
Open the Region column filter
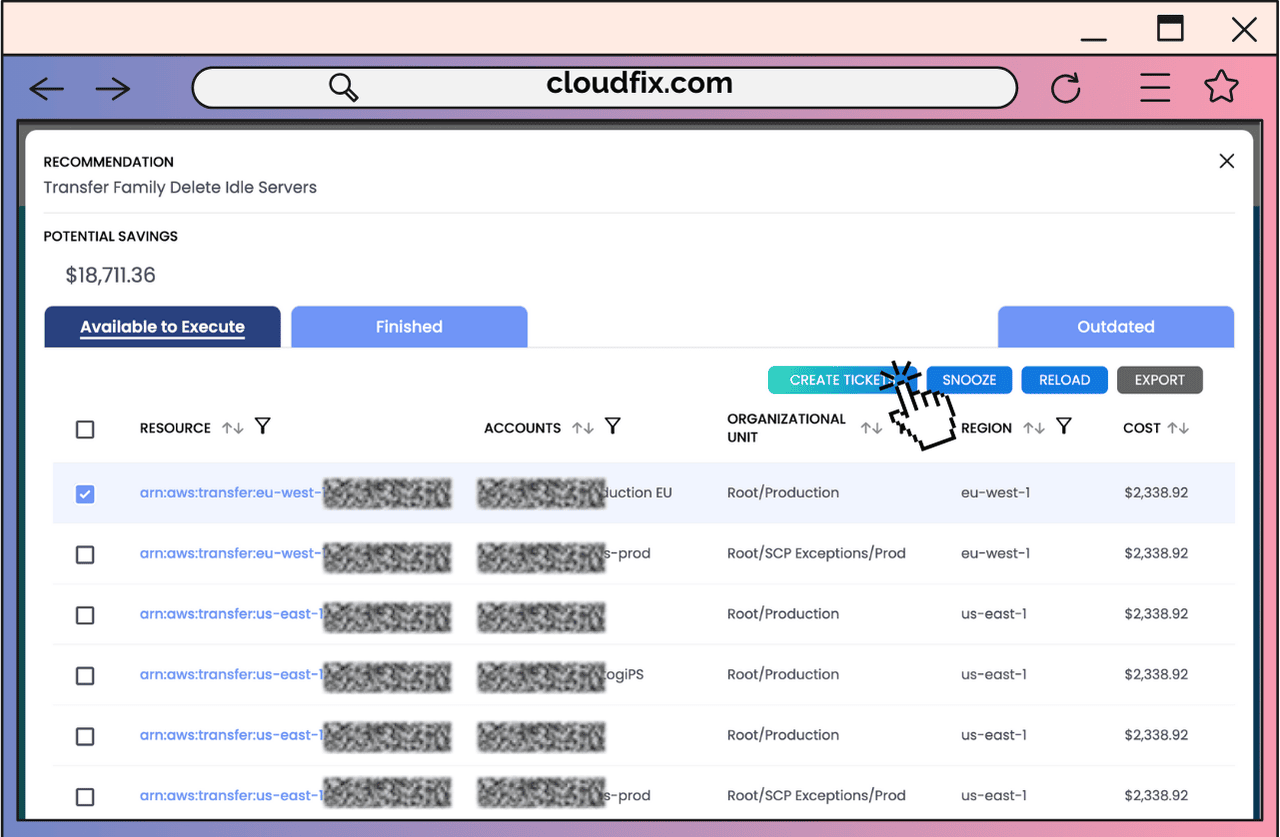click(x=1064, y=427)
